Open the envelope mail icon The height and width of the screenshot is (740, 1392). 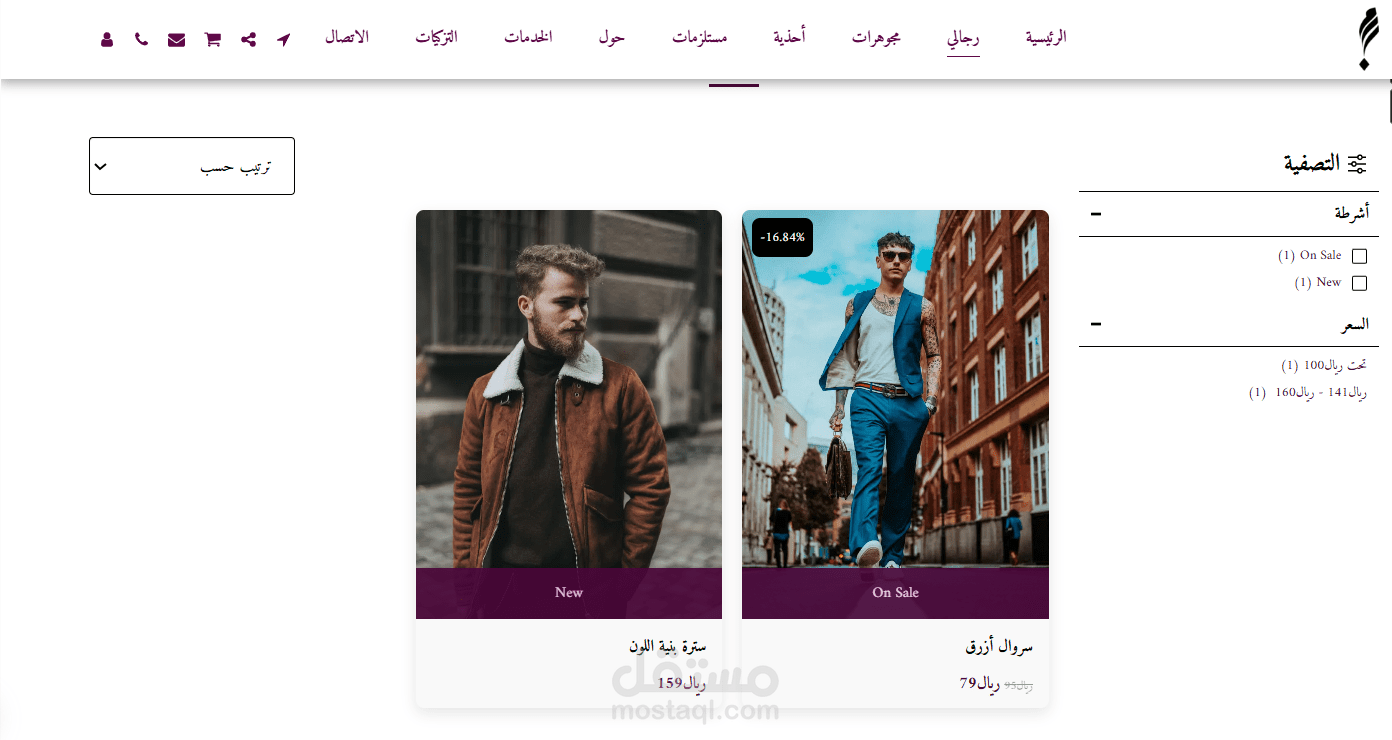click(x=176, y=40)
